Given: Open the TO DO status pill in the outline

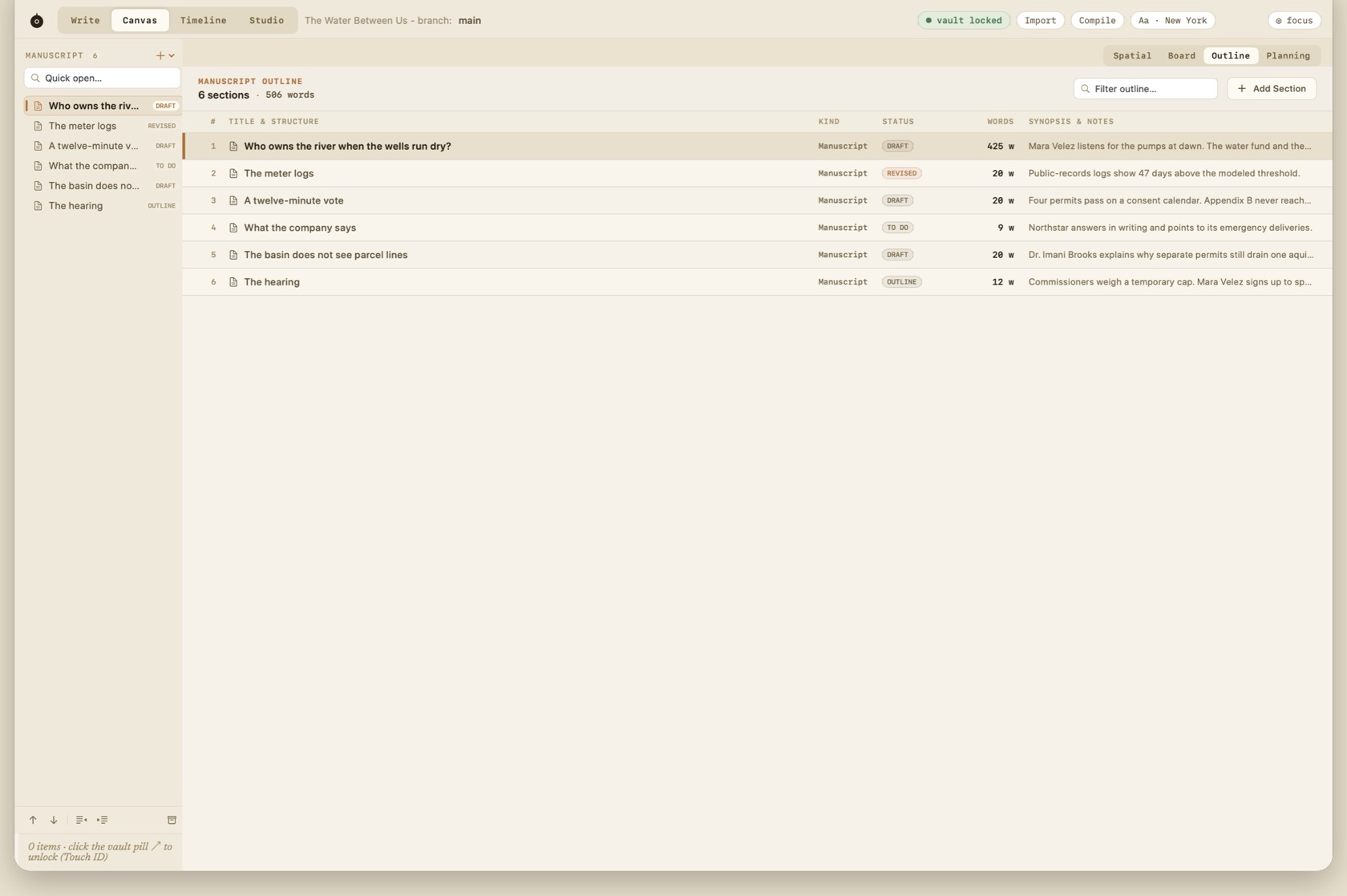Looking at the screenshot, I should 897,228.
